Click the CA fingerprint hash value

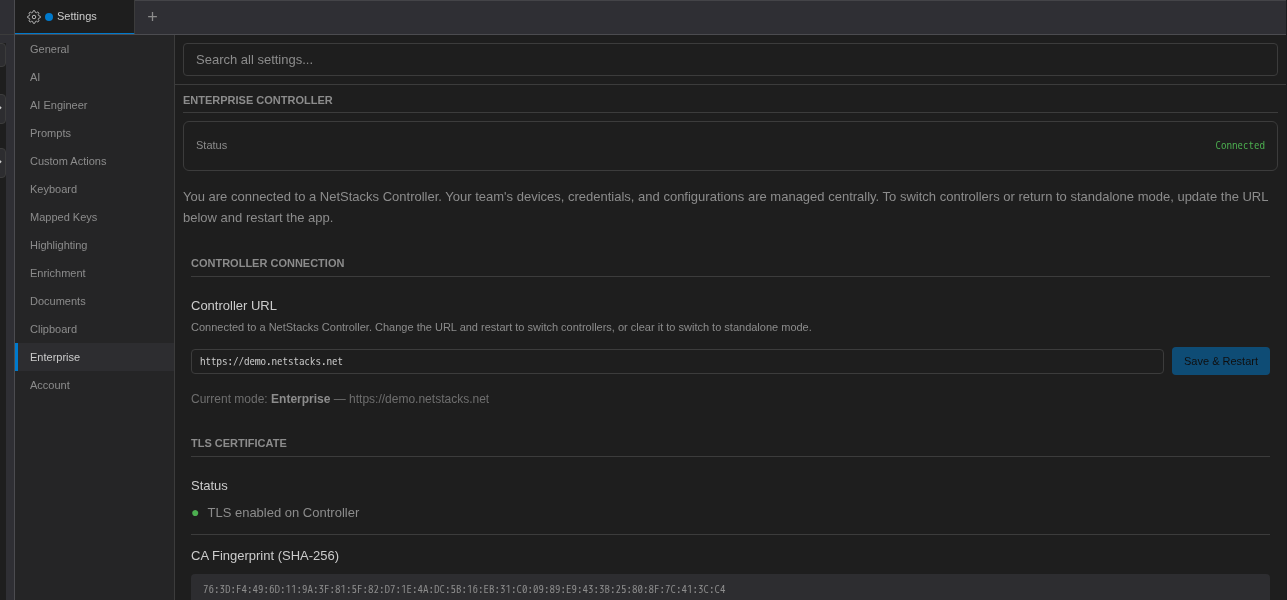click(464, 590)
